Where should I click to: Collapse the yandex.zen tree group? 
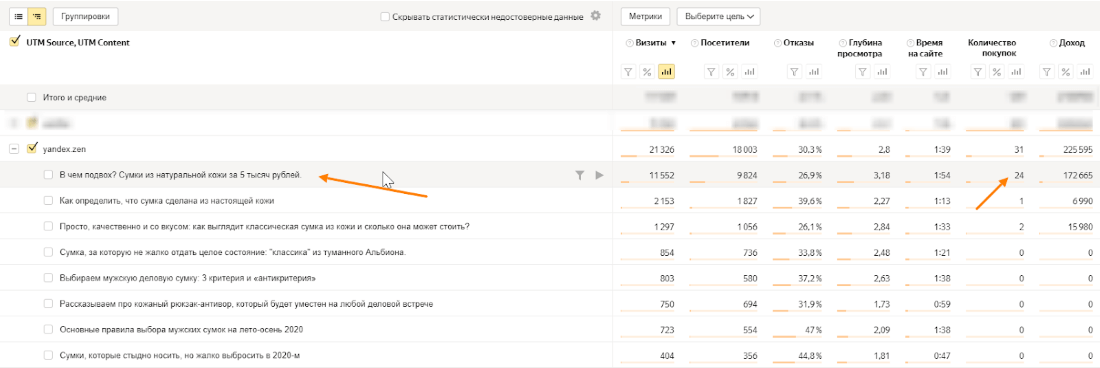[x=13, y=149]
